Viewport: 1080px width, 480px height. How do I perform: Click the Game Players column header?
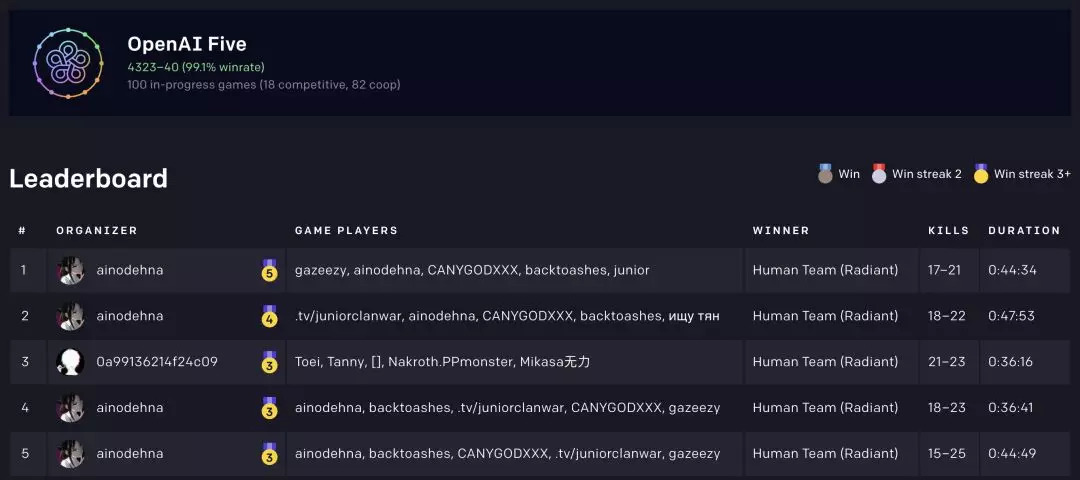point(346,230)
